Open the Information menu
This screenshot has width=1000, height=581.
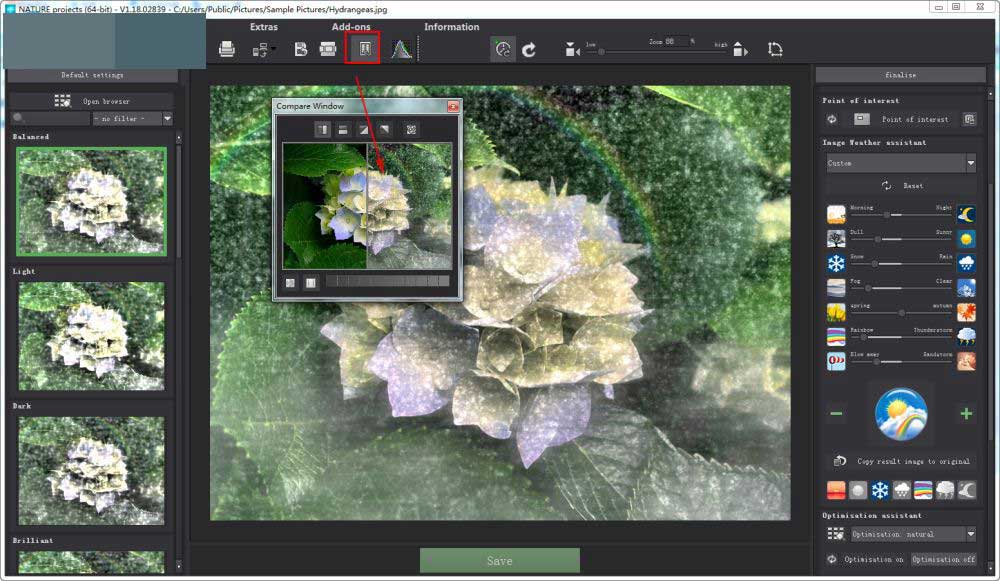[x=452, y=27]
